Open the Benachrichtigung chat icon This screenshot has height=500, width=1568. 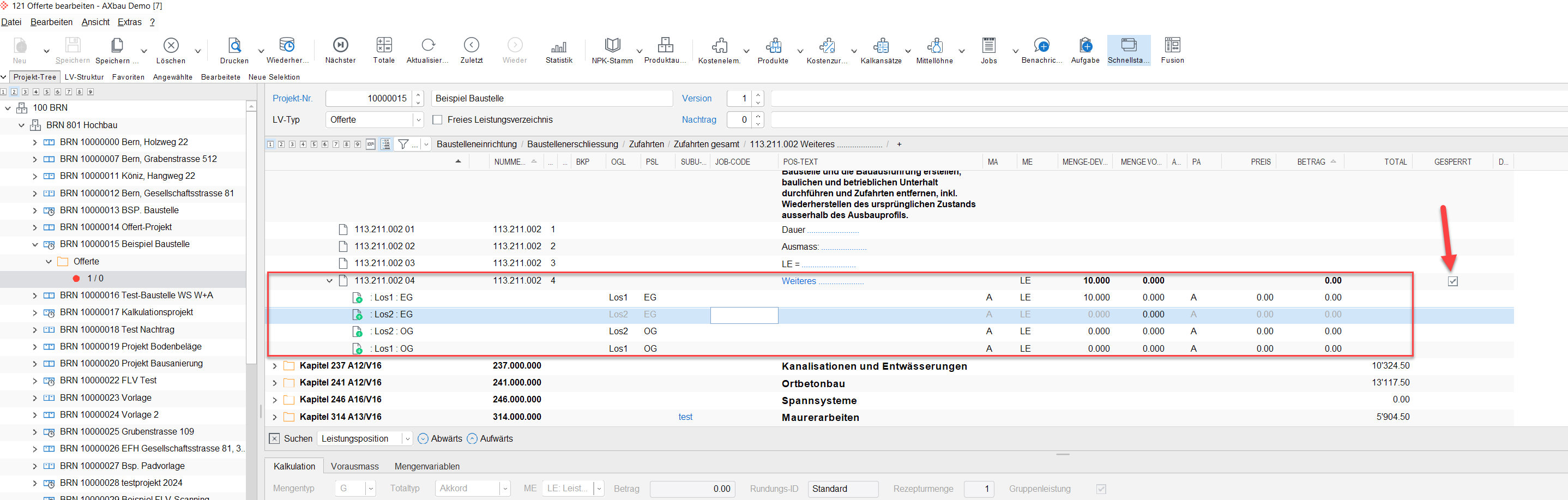pos(1041,45)
